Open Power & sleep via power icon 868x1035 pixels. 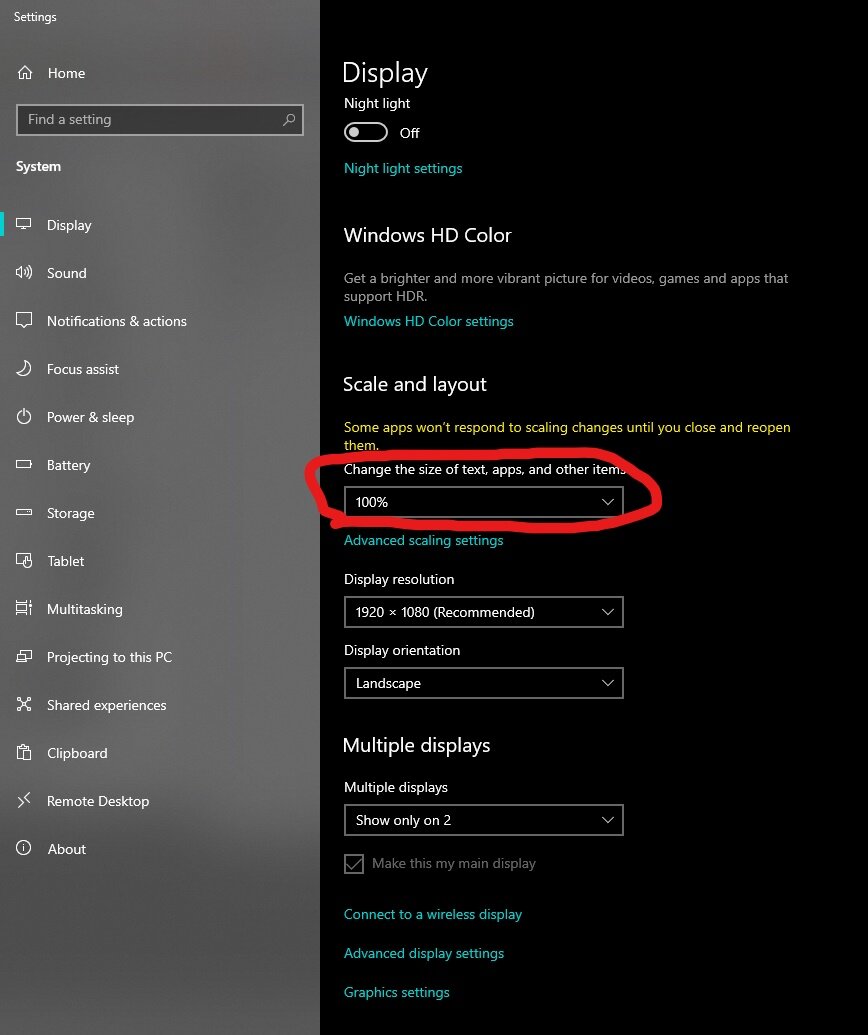click(x=24, y=417)
